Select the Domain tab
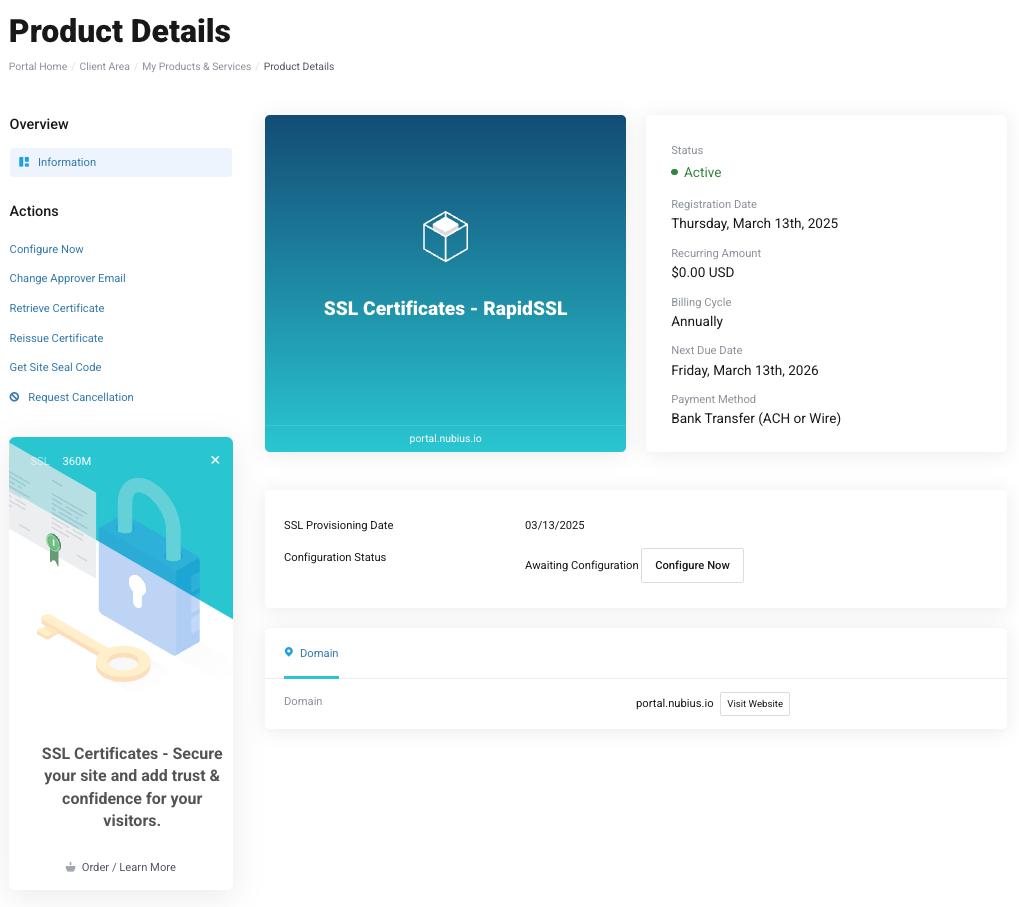The width and height of the screenshot is (1019, 907). (x=311, y=653)
